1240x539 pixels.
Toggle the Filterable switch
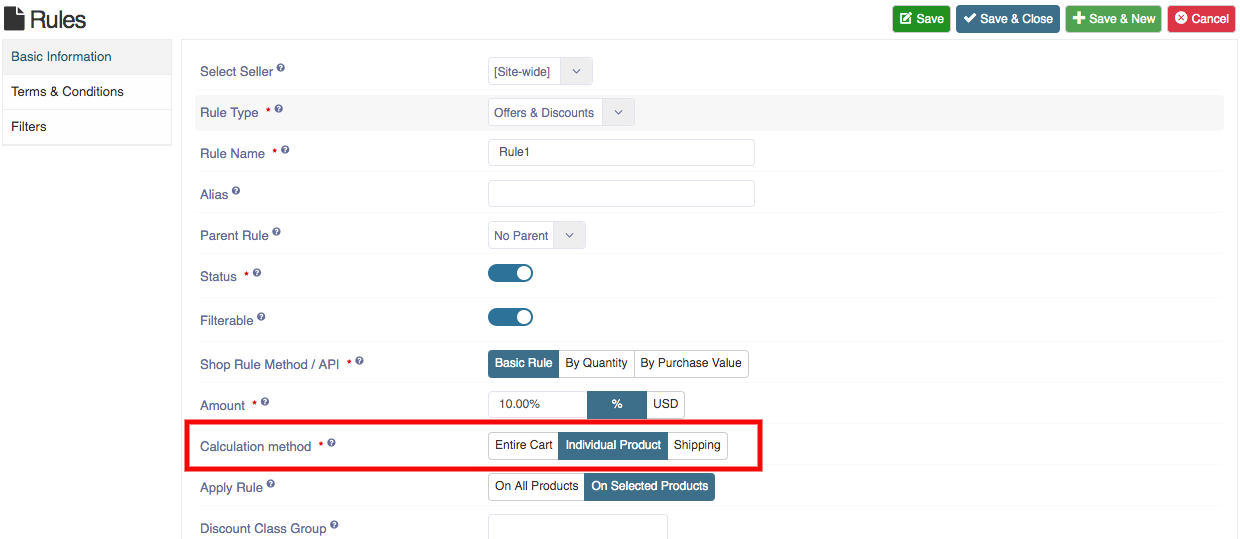[510, 317]
